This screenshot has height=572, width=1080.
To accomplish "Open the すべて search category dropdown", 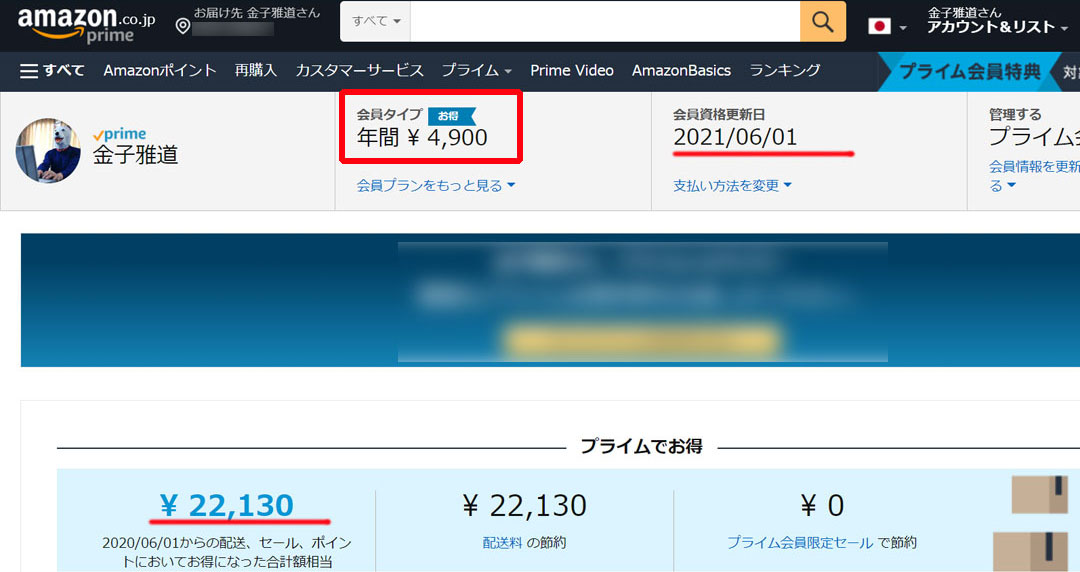I will 375,21.
